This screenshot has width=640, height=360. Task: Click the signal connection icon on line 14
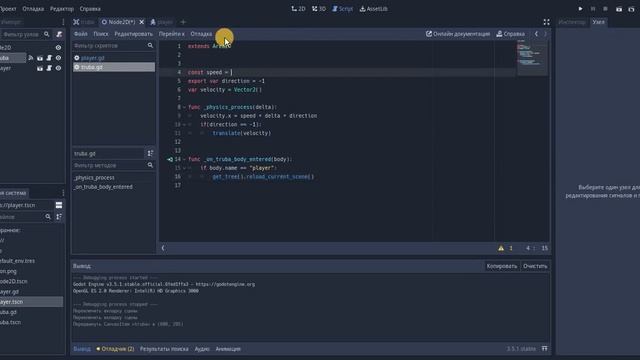[170, 160]
